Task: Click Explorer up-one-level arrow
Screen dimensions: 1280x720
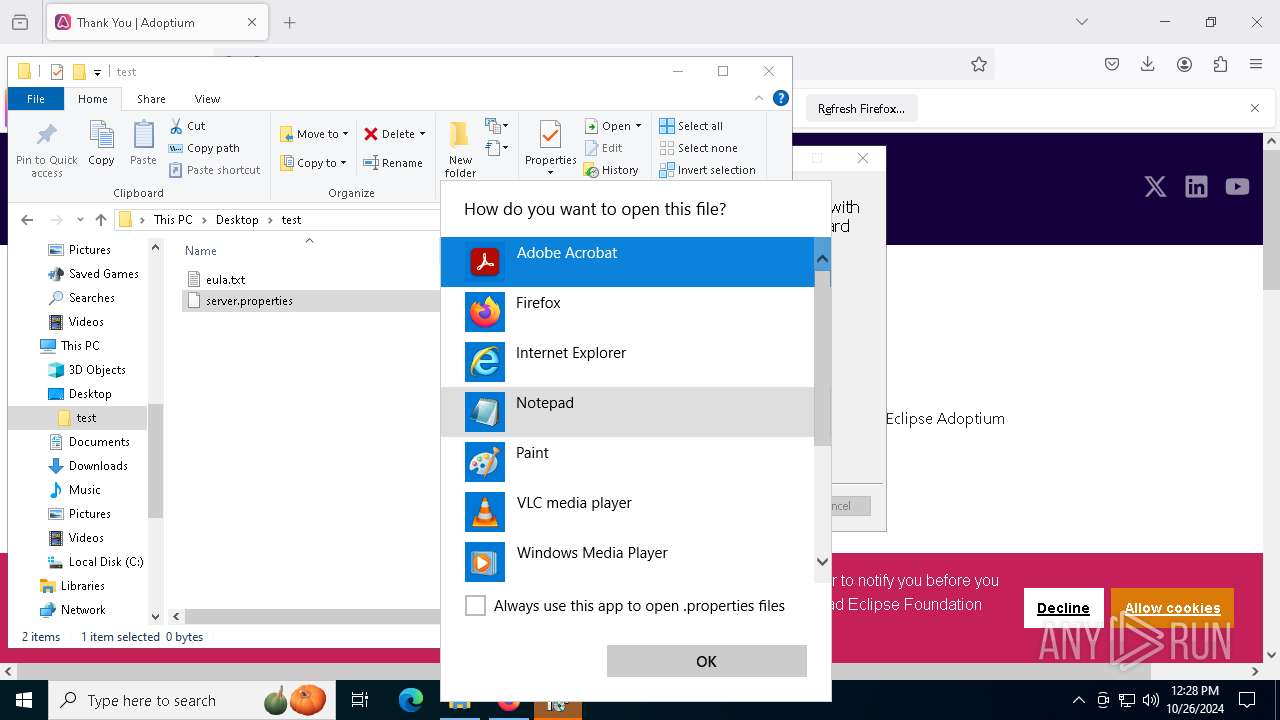Action: click(101, 220)
